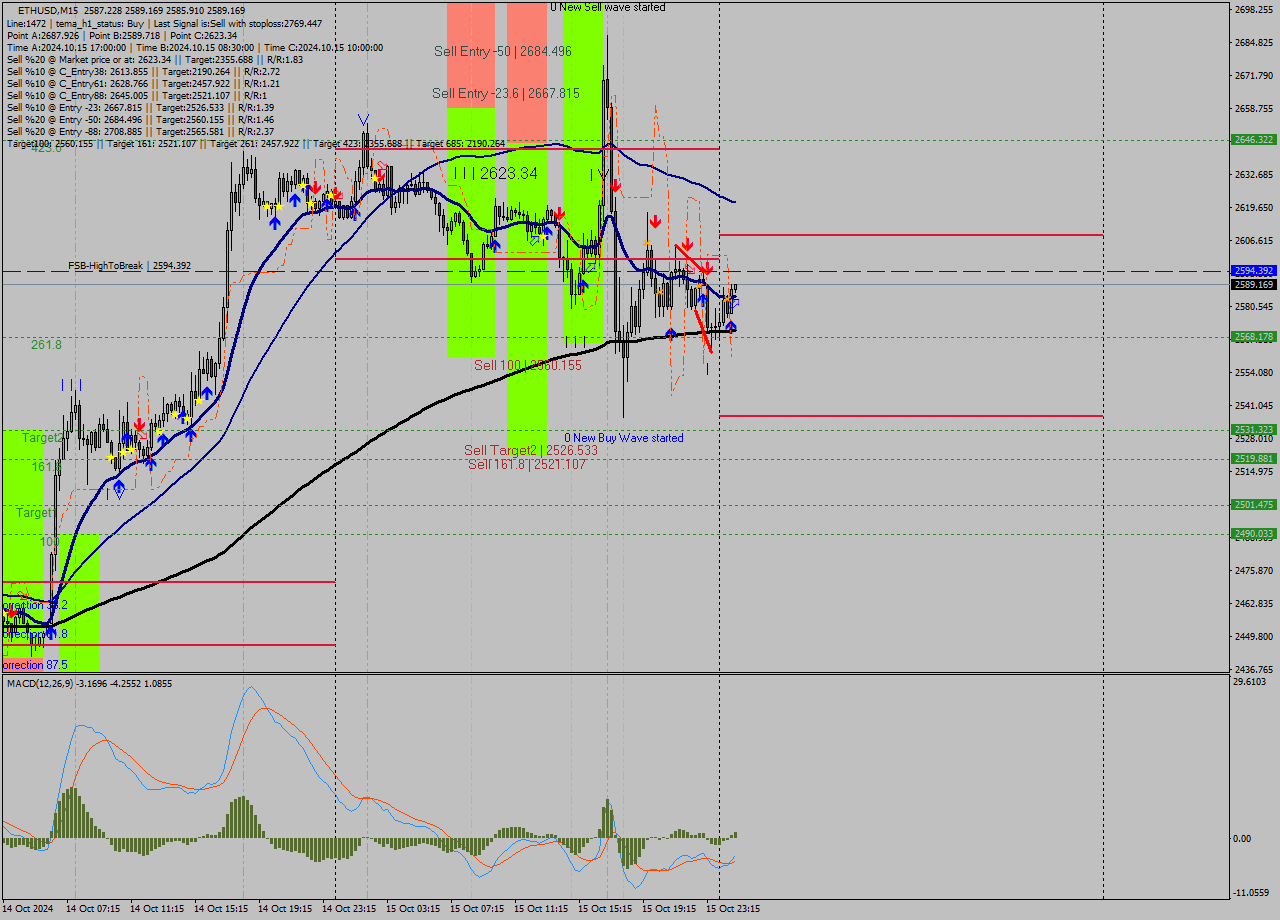Screen dimensions: 1280x920
Task: Click the 'New Buy Wave started' label
Action: click(x=624, y=438)
